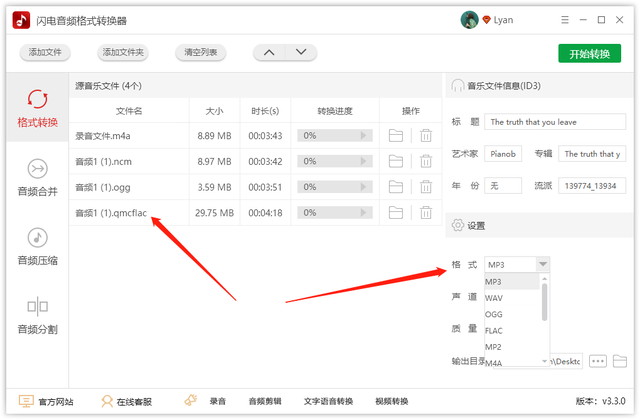This screenshot has width=640, height=420.
Task: Browse the output directory with the ... button
Action: [x=598, y=361]
